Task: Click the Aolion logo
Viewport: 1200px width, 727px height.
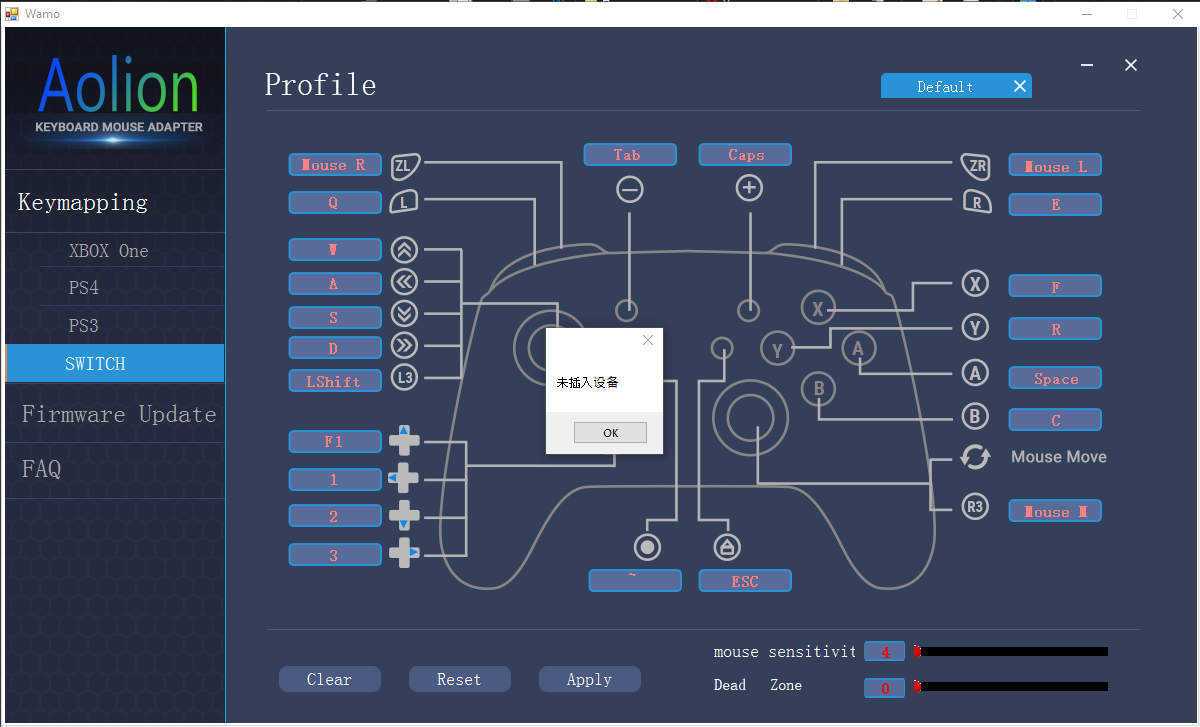Action: tap(118, 94)
